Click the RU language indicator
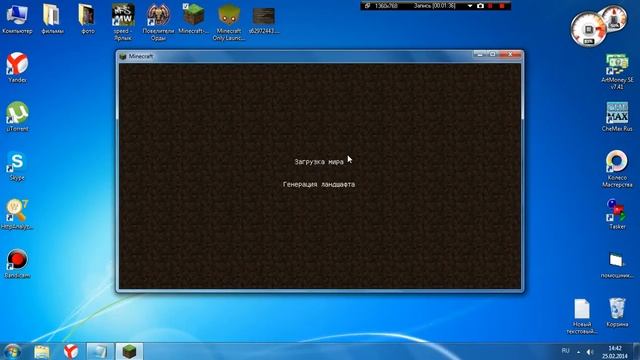This screenshot has height=360, width=640. [565, 351]
